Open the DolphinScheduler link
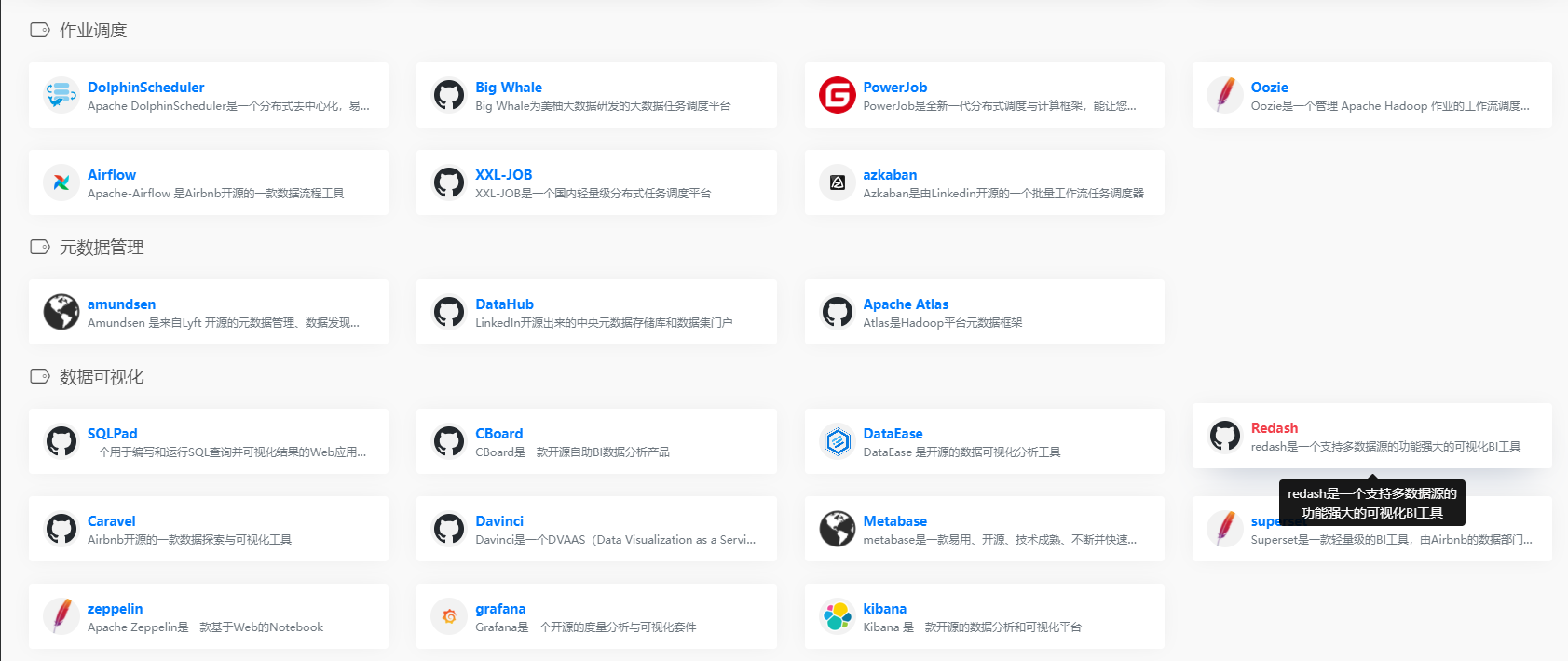1568x661 pixels. click(145, 88)
